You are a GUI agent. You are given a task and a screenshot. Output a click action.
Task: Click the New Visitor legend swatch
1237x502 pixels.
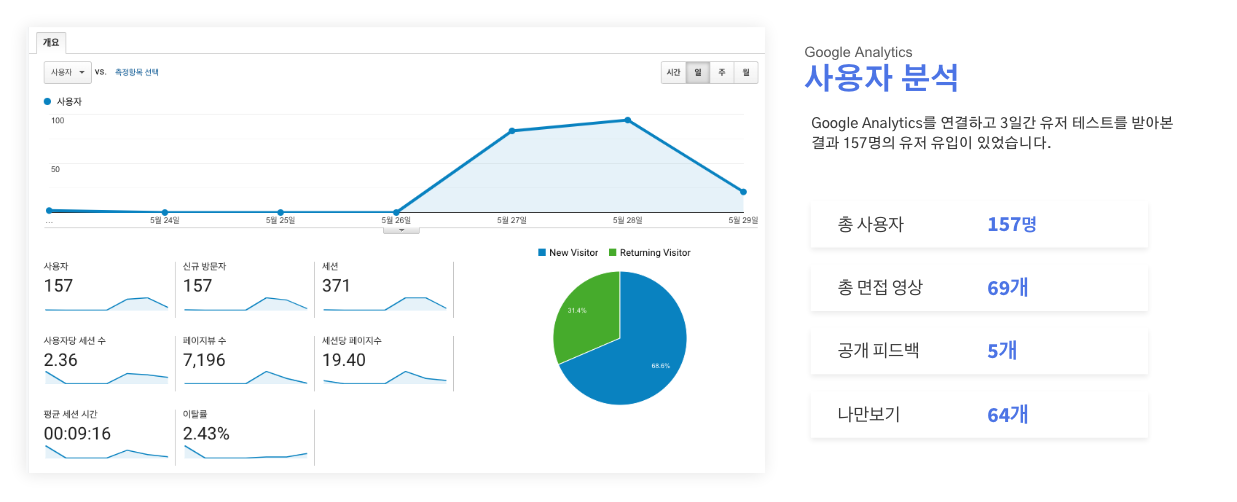point(542,253)
